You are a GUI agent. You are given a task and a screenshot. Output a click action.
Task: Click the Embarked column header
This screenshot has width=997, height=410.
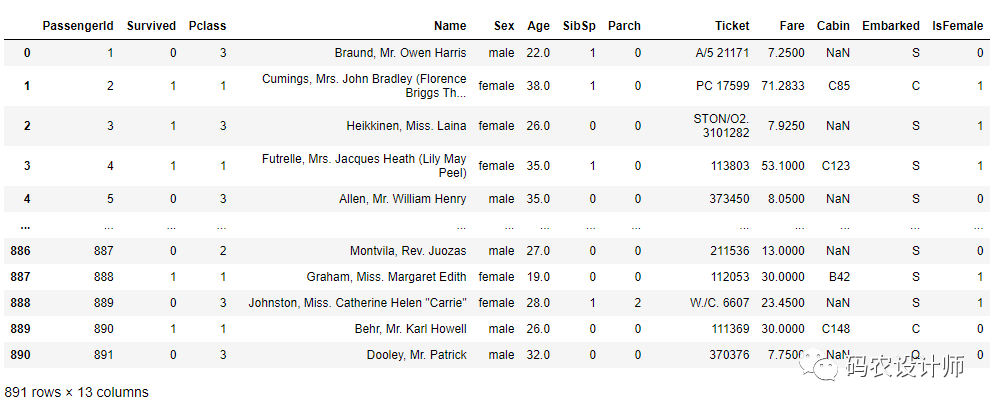point(890,26)
